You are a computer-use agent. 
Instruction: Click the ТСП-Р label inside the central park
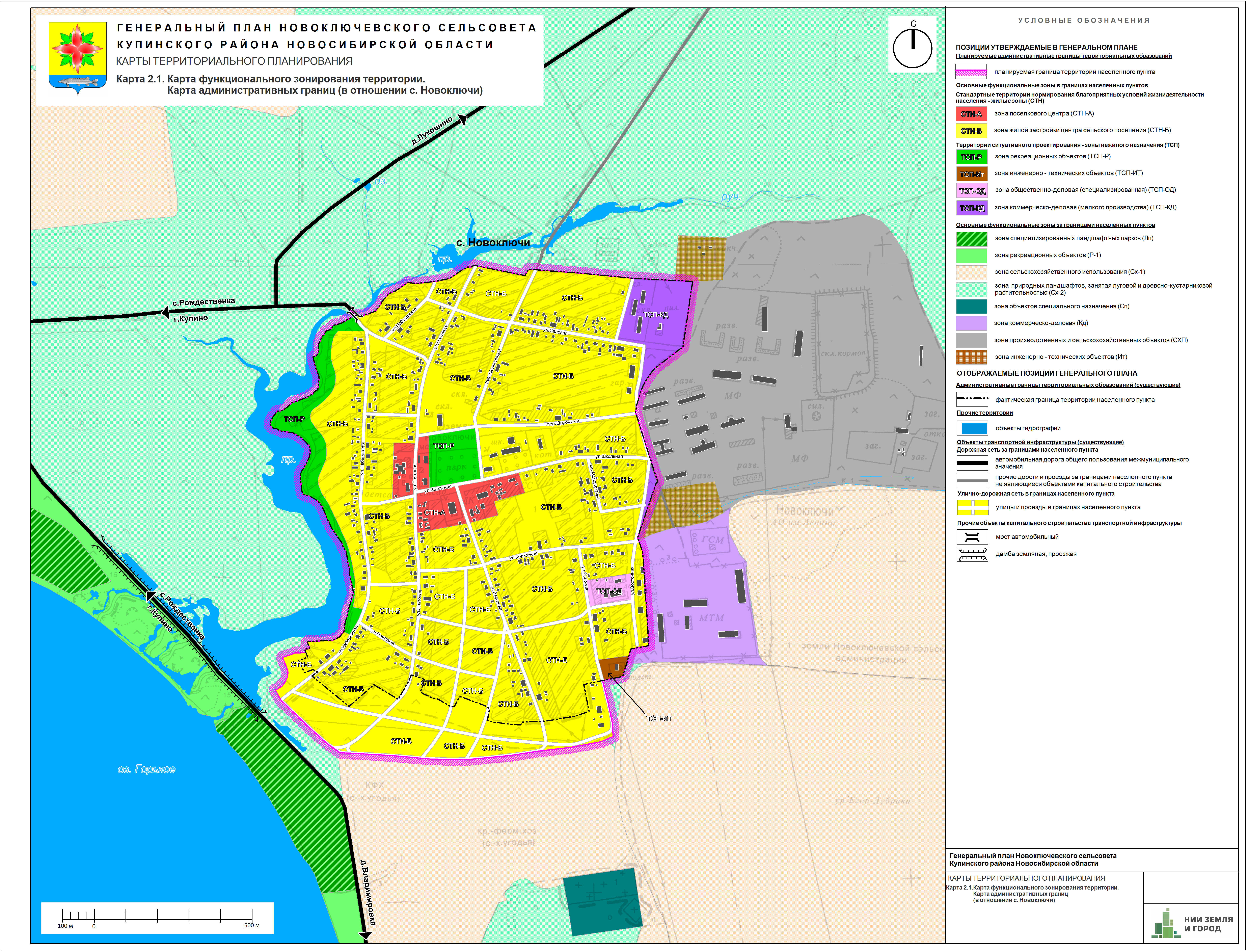point(444,446)
